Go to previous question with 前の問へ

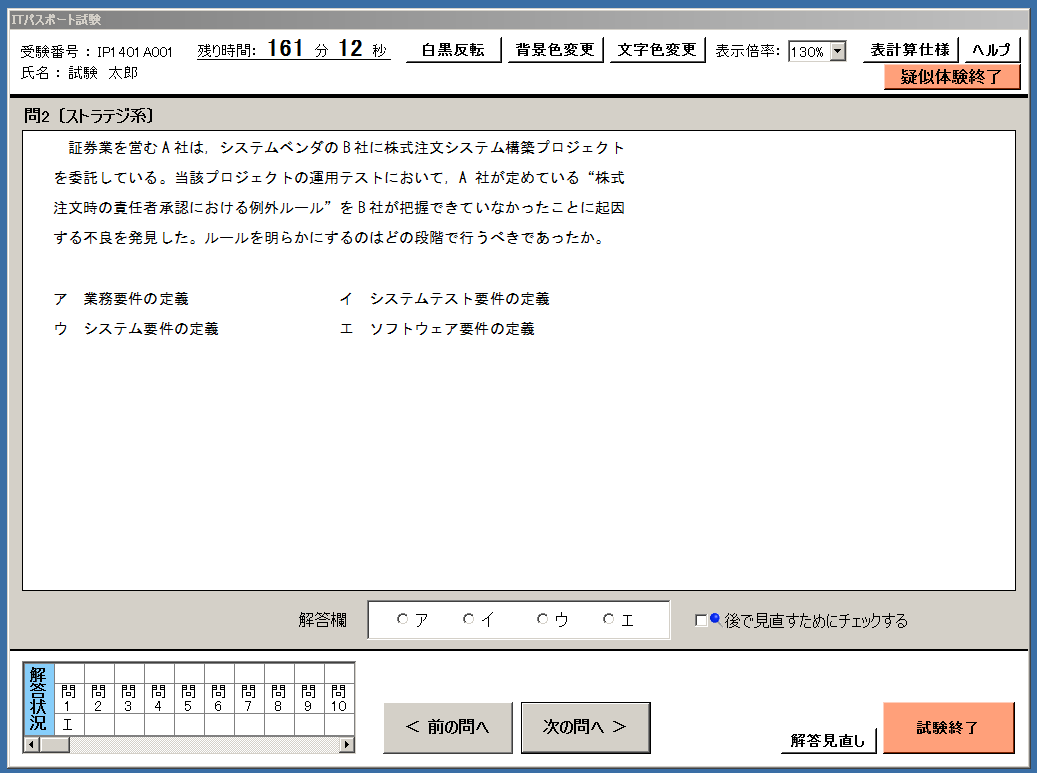click(x=447, y=727)
